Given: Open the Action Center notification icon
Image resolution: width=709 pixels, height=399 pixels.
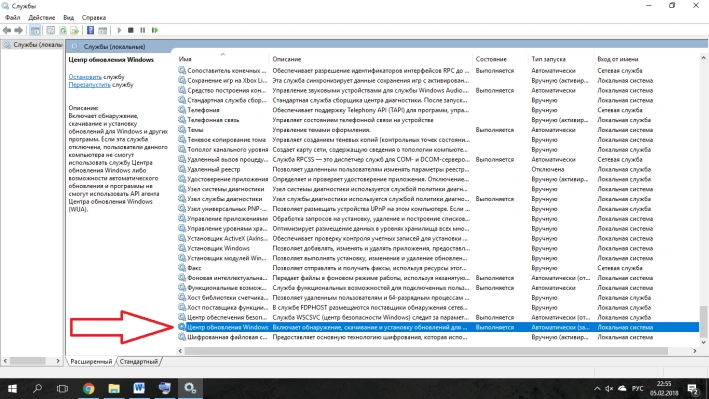Looking at the screenshot, I should (x=693, y=389).
